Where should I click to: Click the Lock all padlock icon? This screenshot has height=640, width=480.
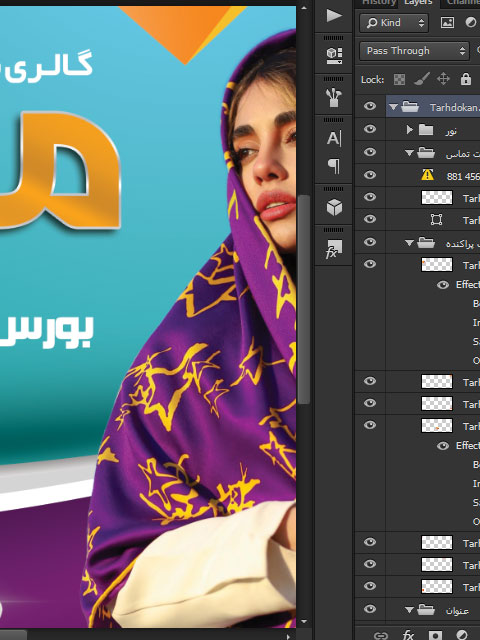[466, 79]
